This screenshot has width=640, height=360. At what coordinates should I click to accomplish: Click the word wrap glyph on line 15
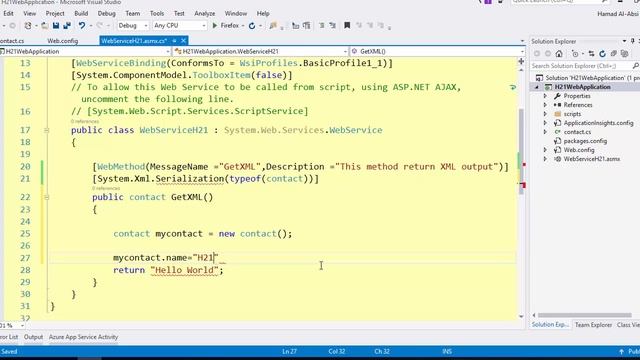tap(513, 87)
